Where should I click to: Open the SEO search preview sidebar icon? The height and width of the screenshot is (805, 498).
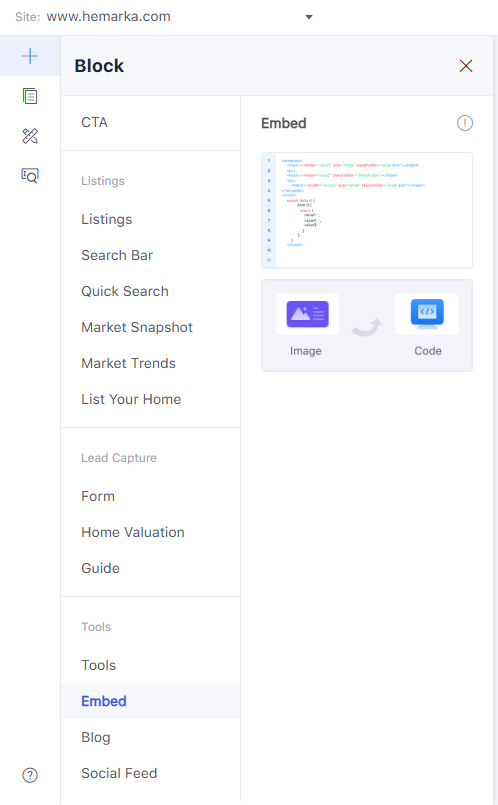(30, 176)
